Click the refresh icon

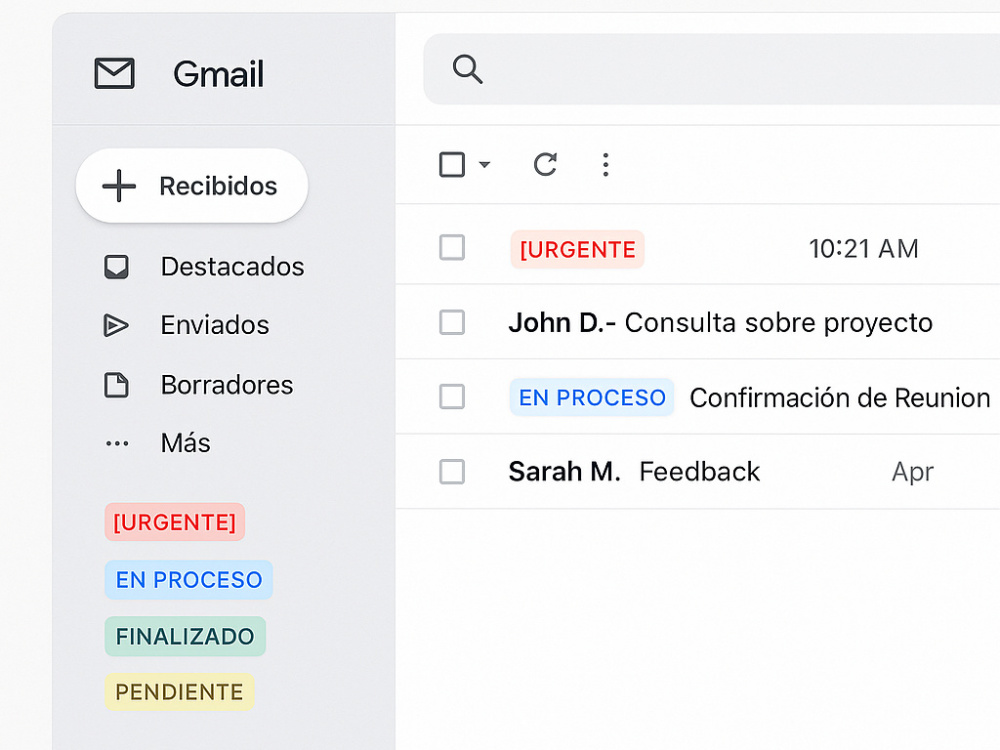pyautogui.click(x=545, y=165)
